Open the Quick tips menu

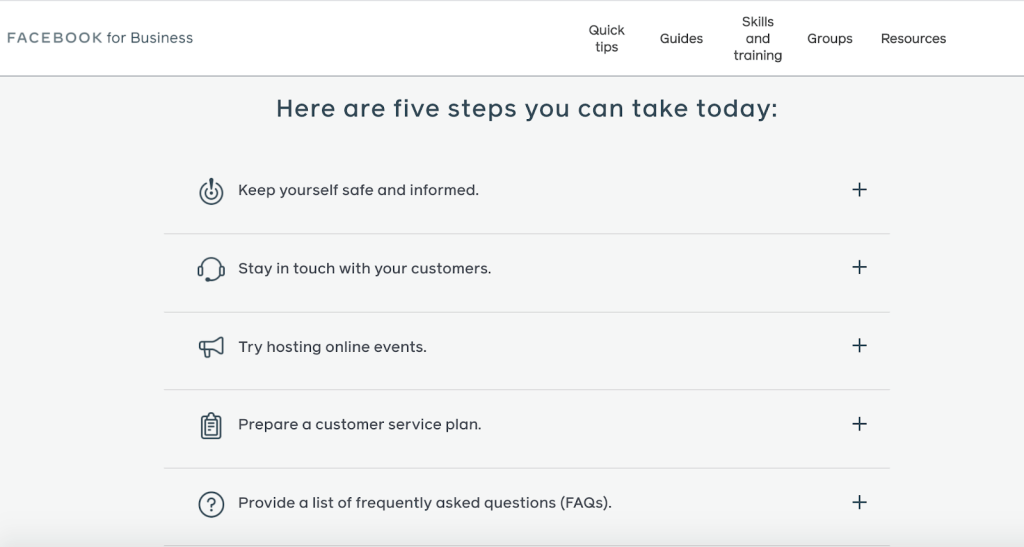606,39
